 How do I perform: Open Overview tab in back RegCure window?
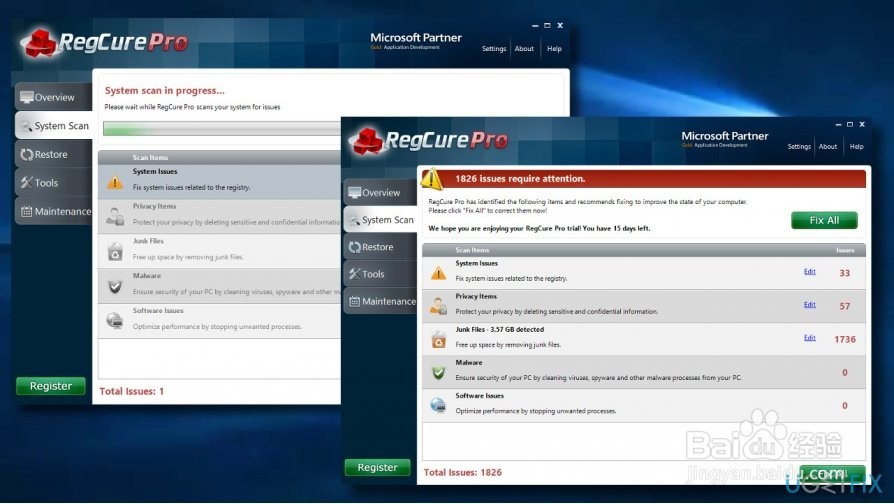pos(54,97)
